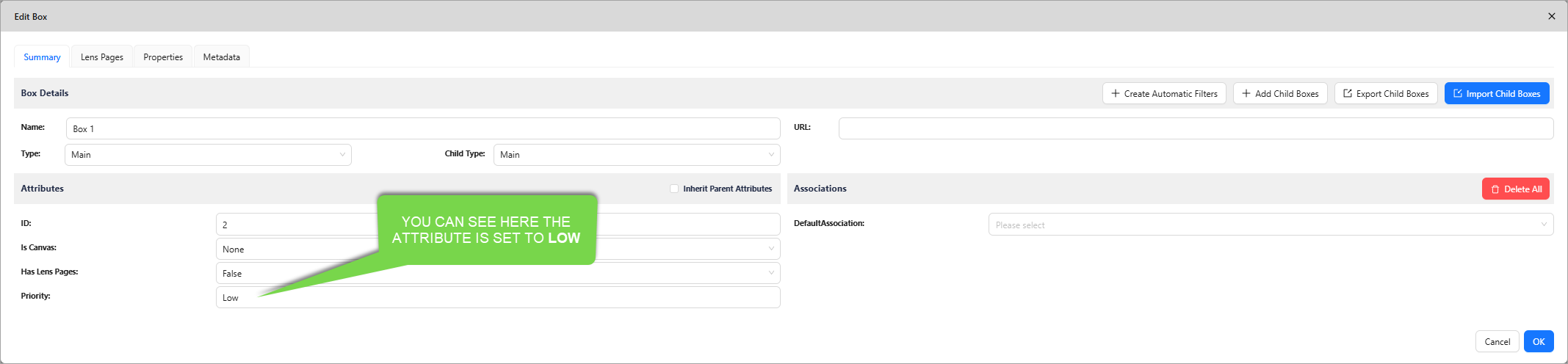Focus the URL text field
Viewport: 1568px width, 364px height.
1195,128
